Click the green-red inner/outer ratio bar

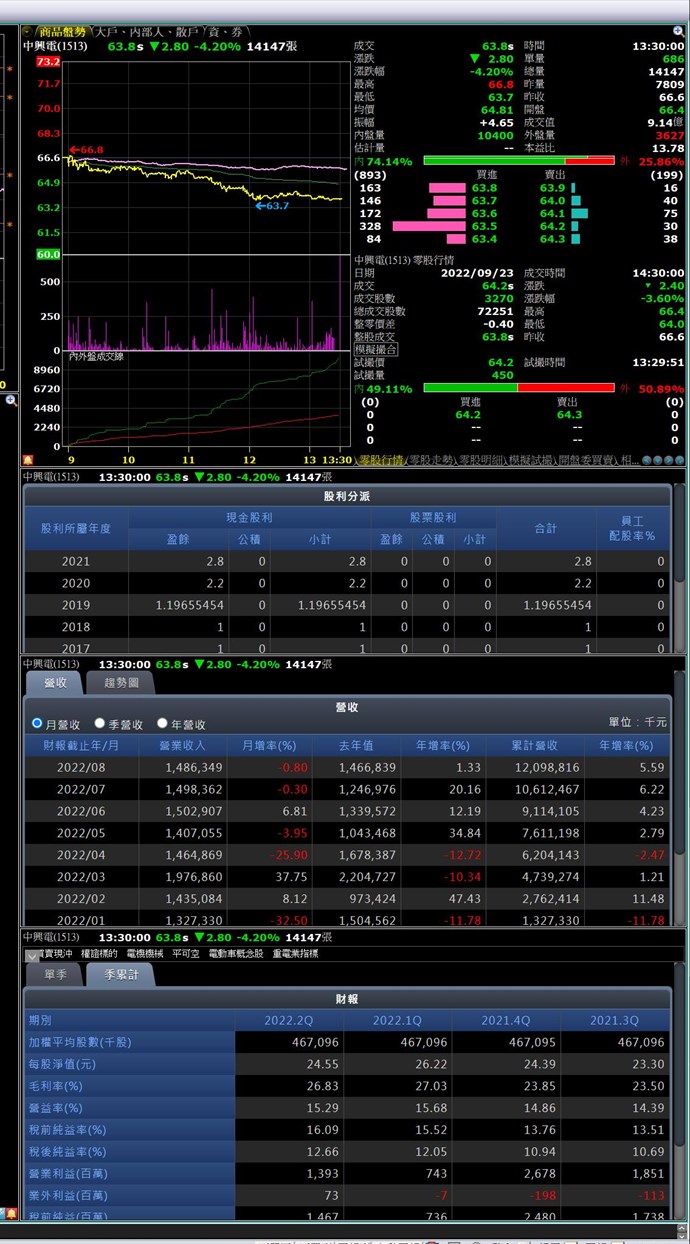pyautogui.click(x=518, y=161)
